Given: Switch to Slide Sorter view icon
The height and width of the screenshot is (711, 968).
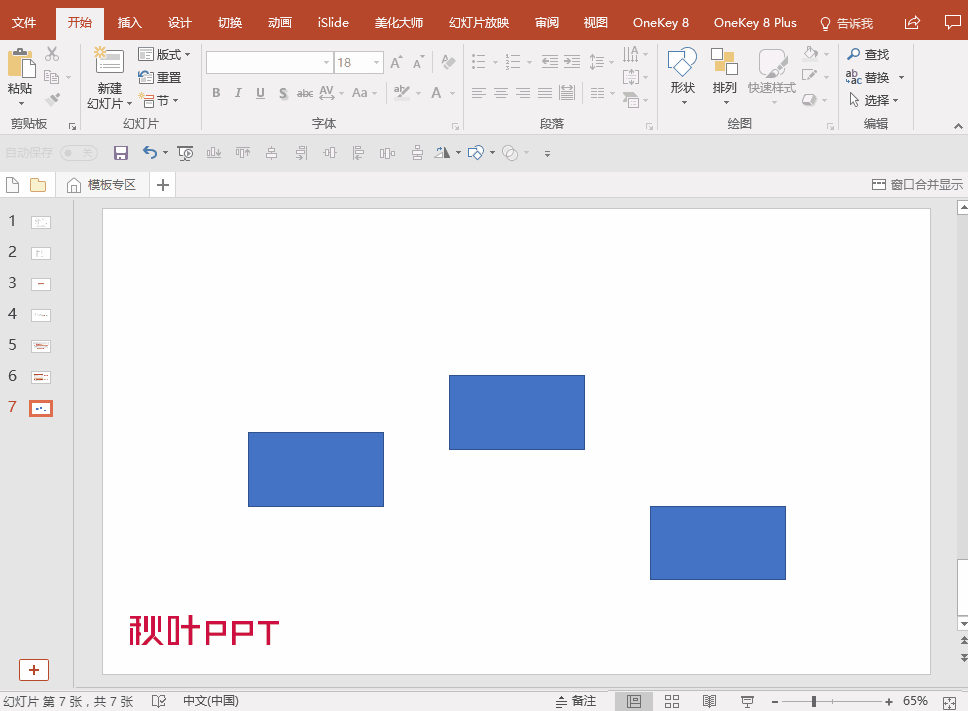Looking at the screenshot, I should pos(672,701).
